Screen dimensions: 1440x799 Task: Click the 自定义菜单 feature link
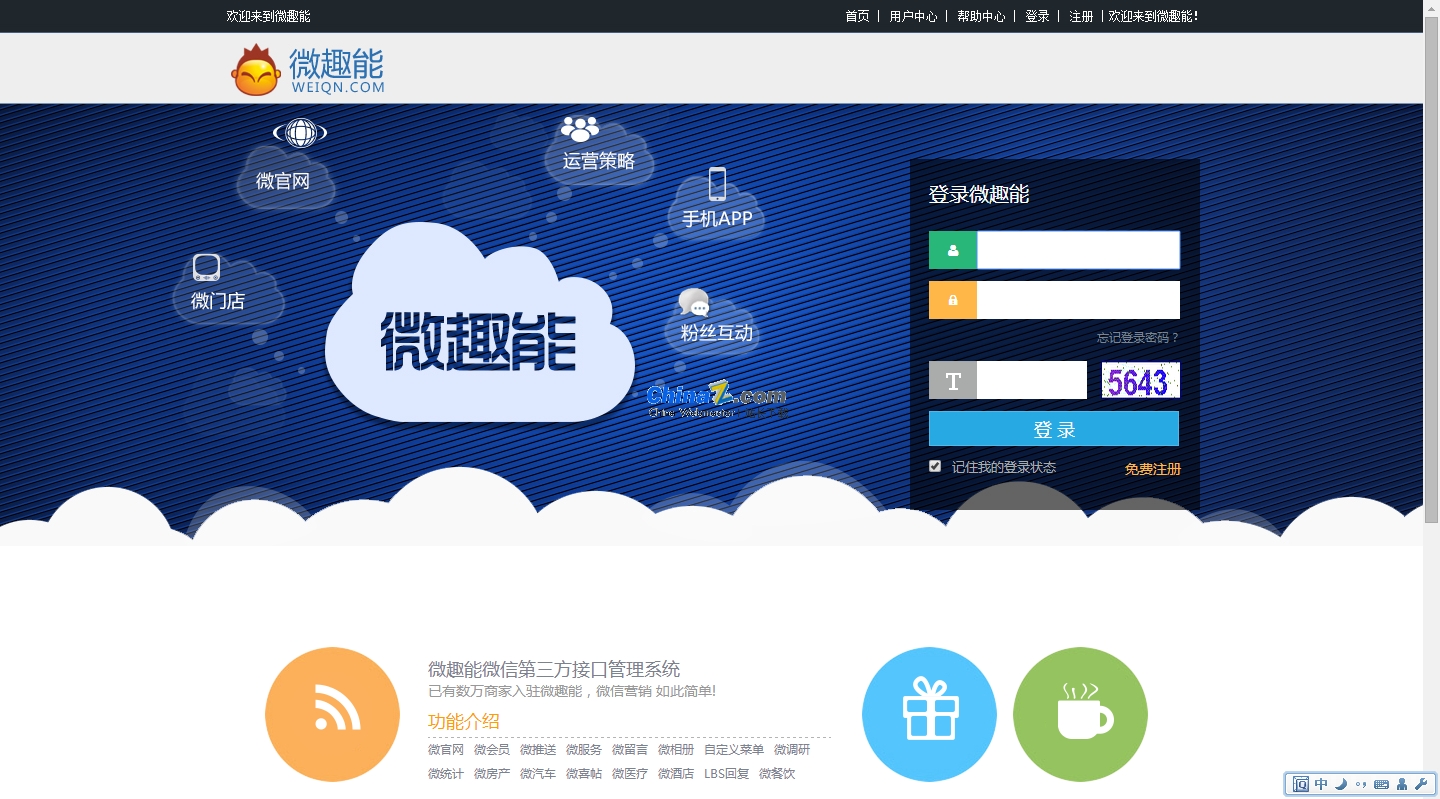pos(734,750)
